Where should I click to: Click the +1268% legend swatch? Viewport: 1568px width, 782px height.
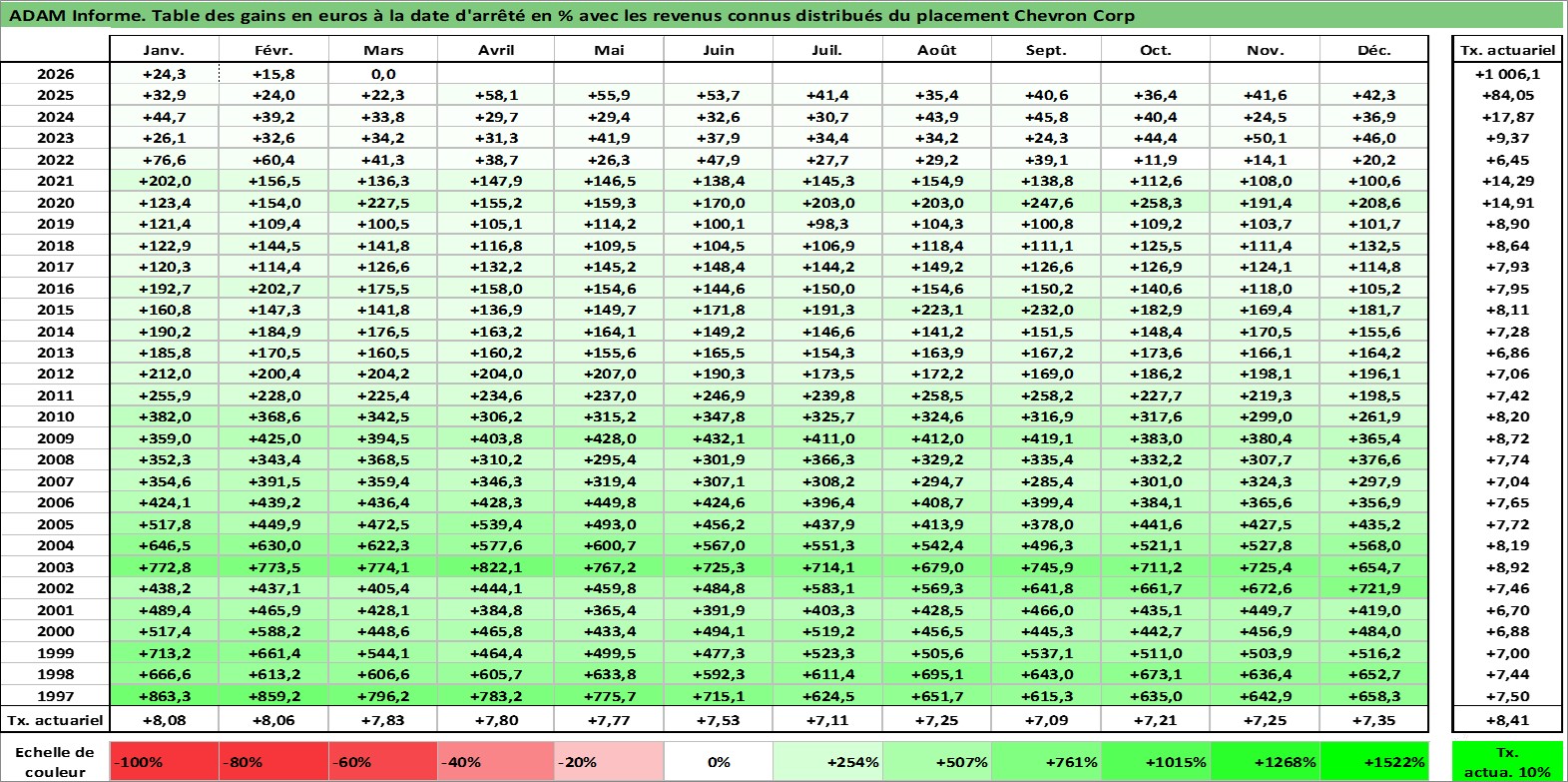(1265, 762)
